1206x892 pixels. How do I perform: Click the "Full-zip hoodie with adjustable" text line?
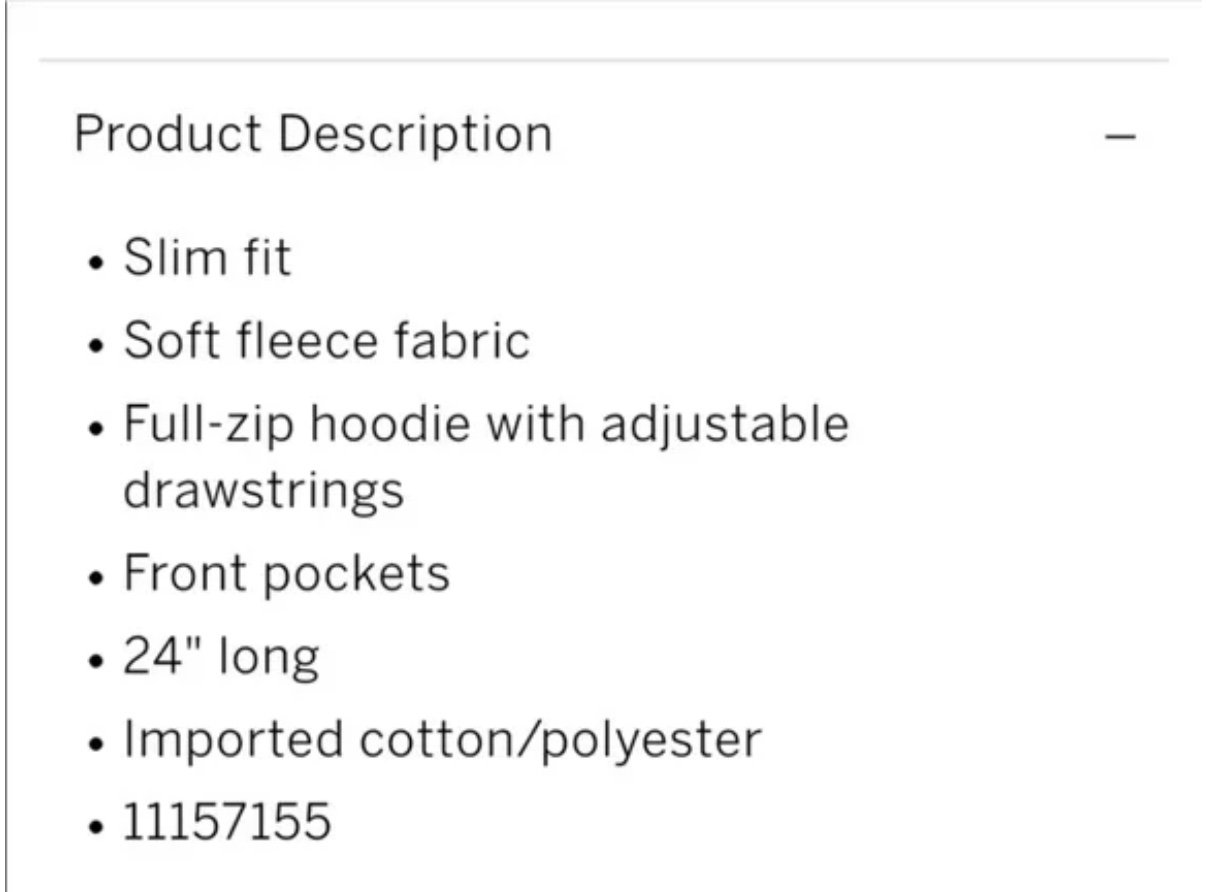click(x=486, y=423)
